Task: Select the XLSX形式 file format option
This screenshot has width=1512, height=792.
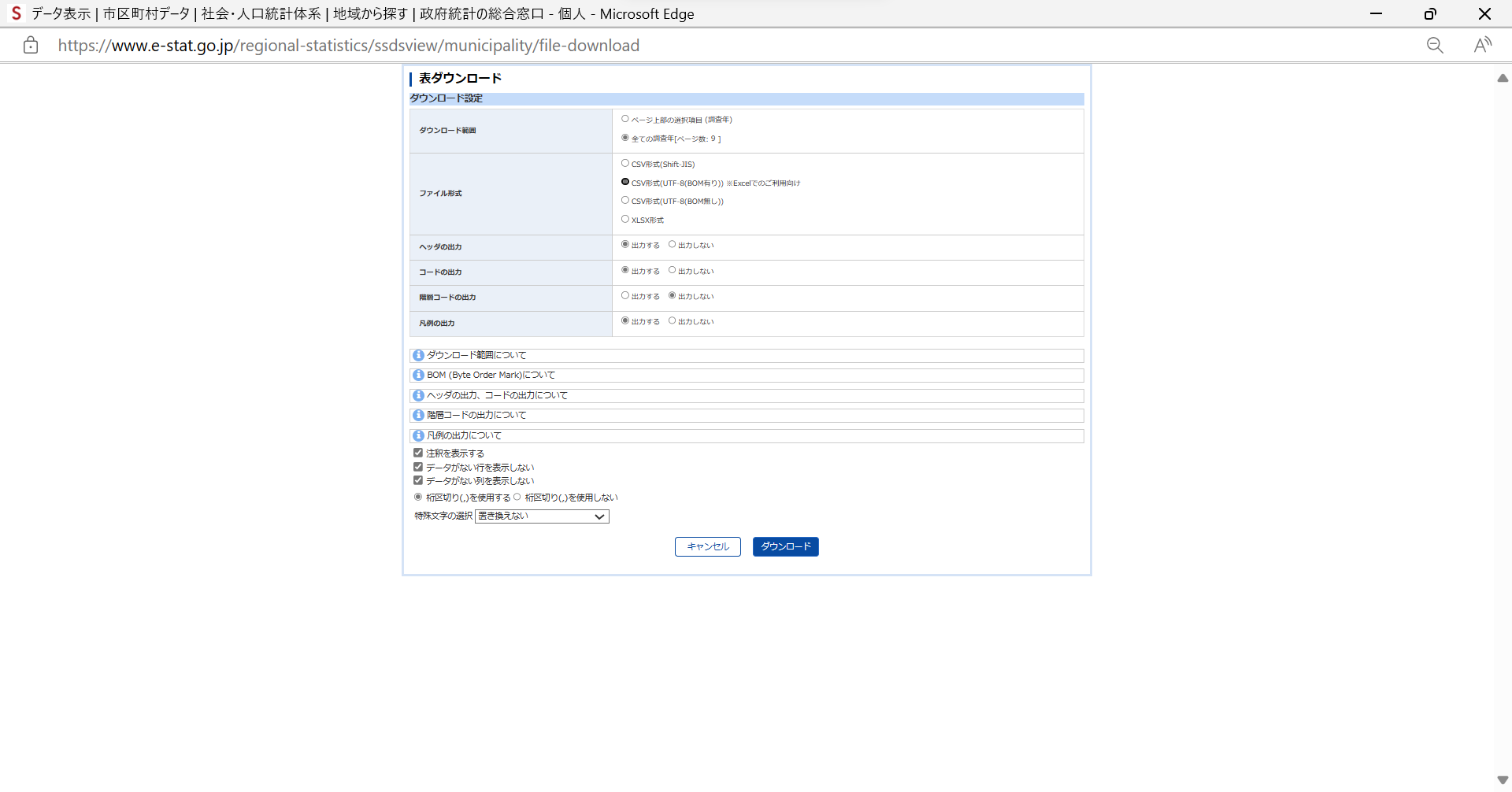Action: click(x=625, y=220)
